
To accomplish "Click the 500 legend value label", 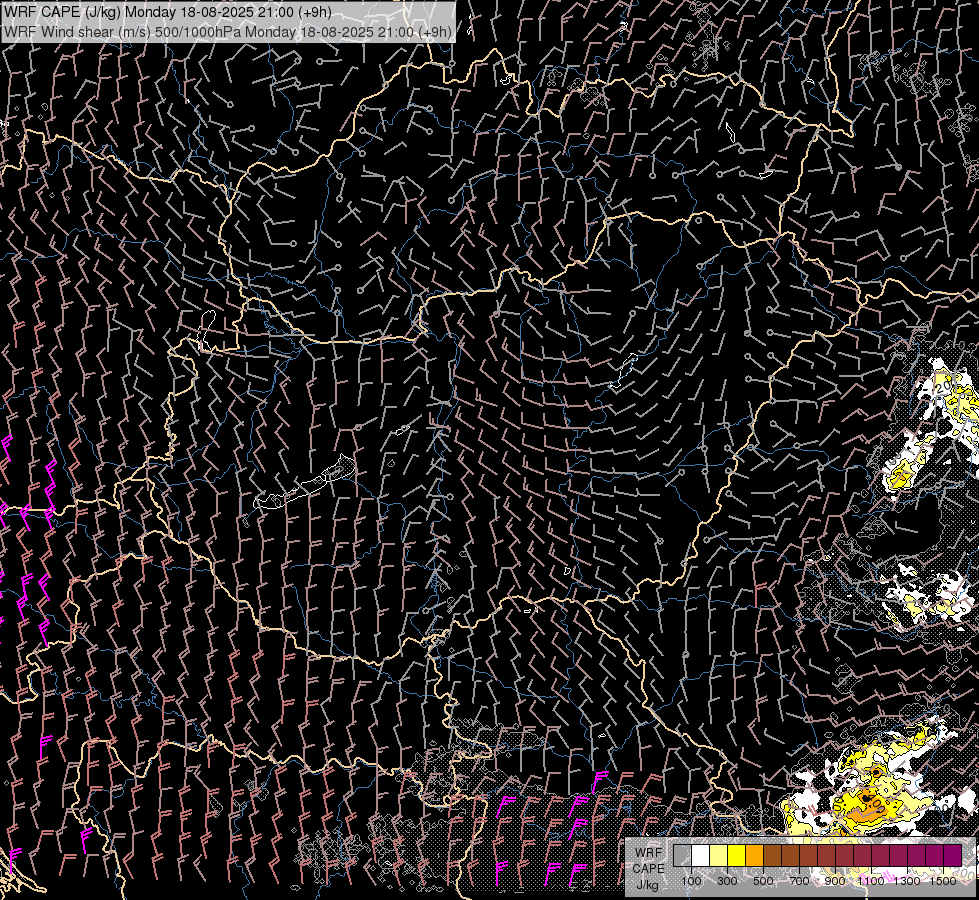I will tap(763, 881).
